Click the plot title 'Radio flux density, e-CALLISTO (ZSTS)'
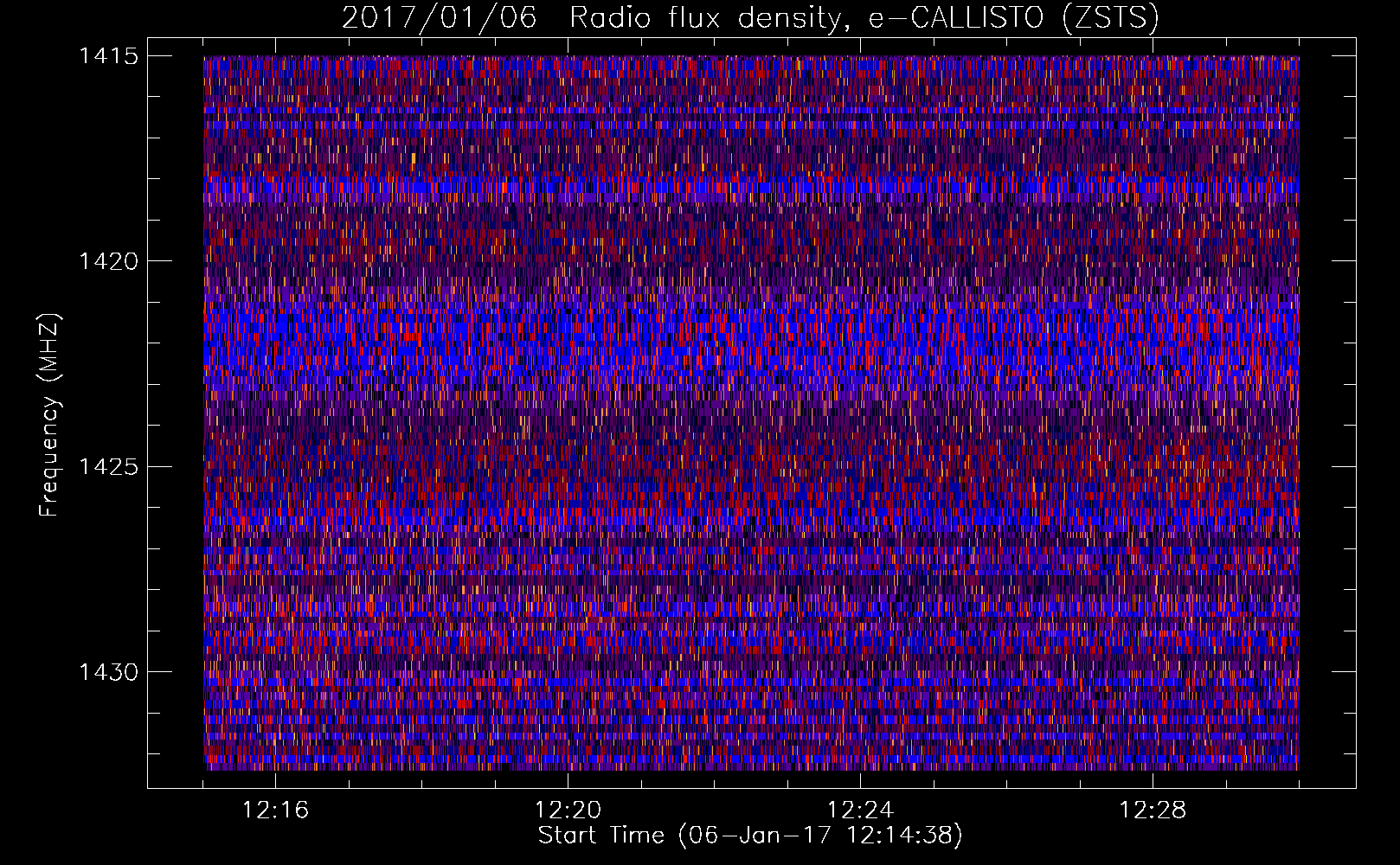This screenshot has height=865, width=1400. point(864,18)
